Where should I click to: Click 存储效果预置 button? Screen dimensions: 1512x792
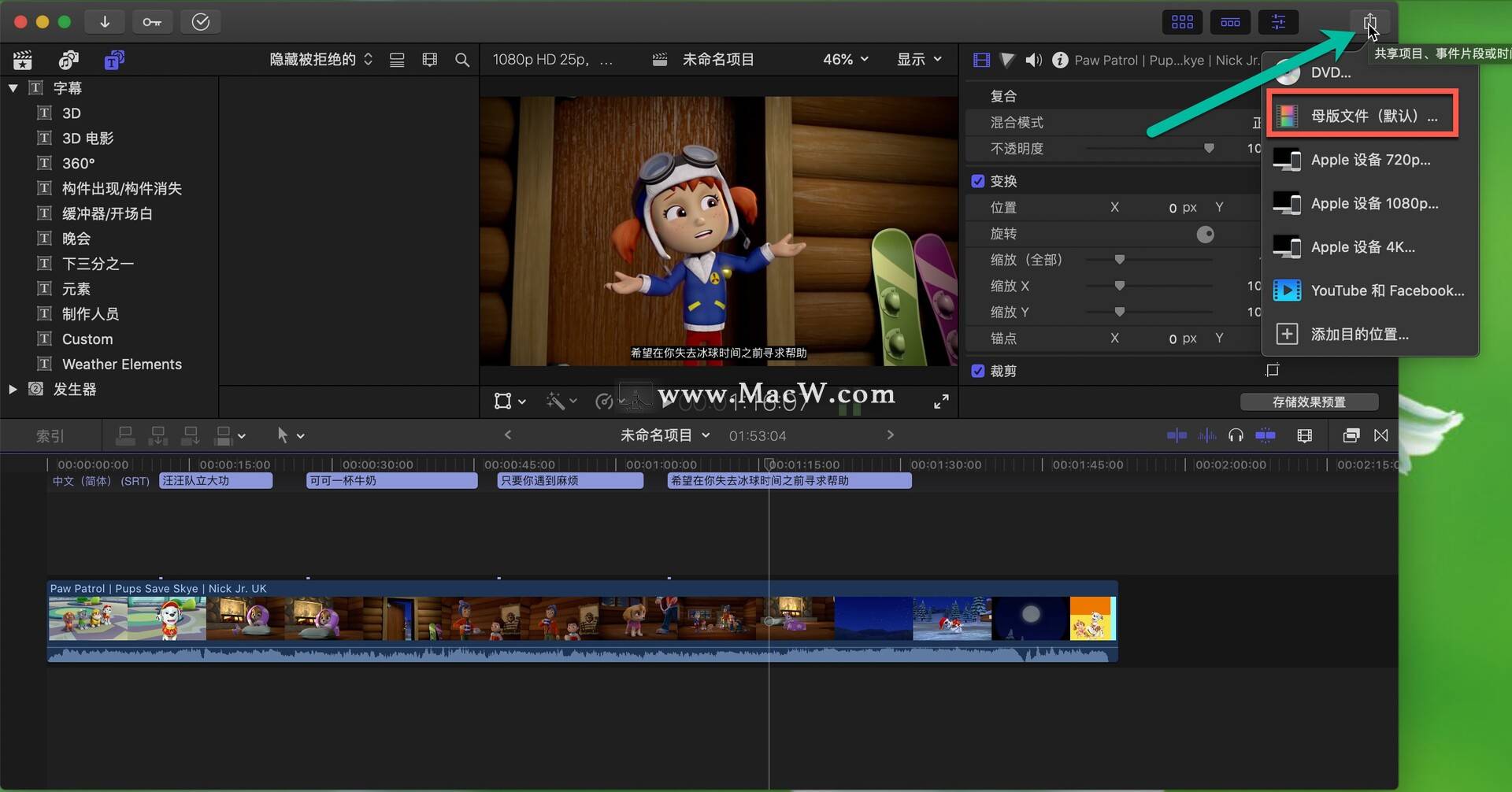1309,402
